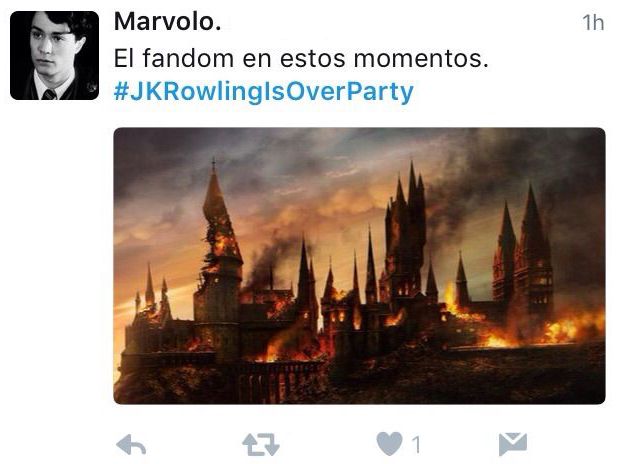Like the tweet with the heart icon
This screenshot has height=464, width=628.
pyautogui.click(x=390, y=444)
